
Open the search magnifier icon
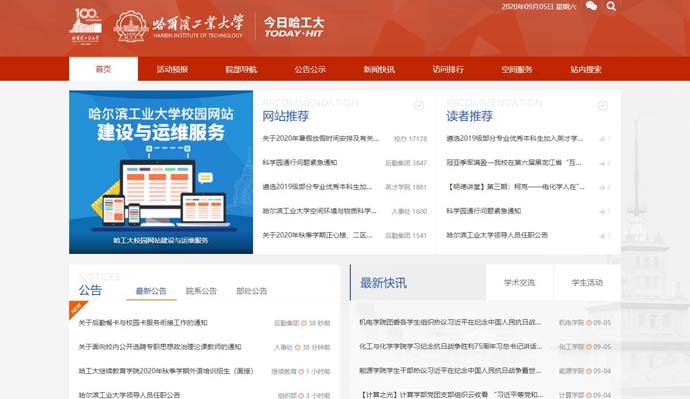611,6
